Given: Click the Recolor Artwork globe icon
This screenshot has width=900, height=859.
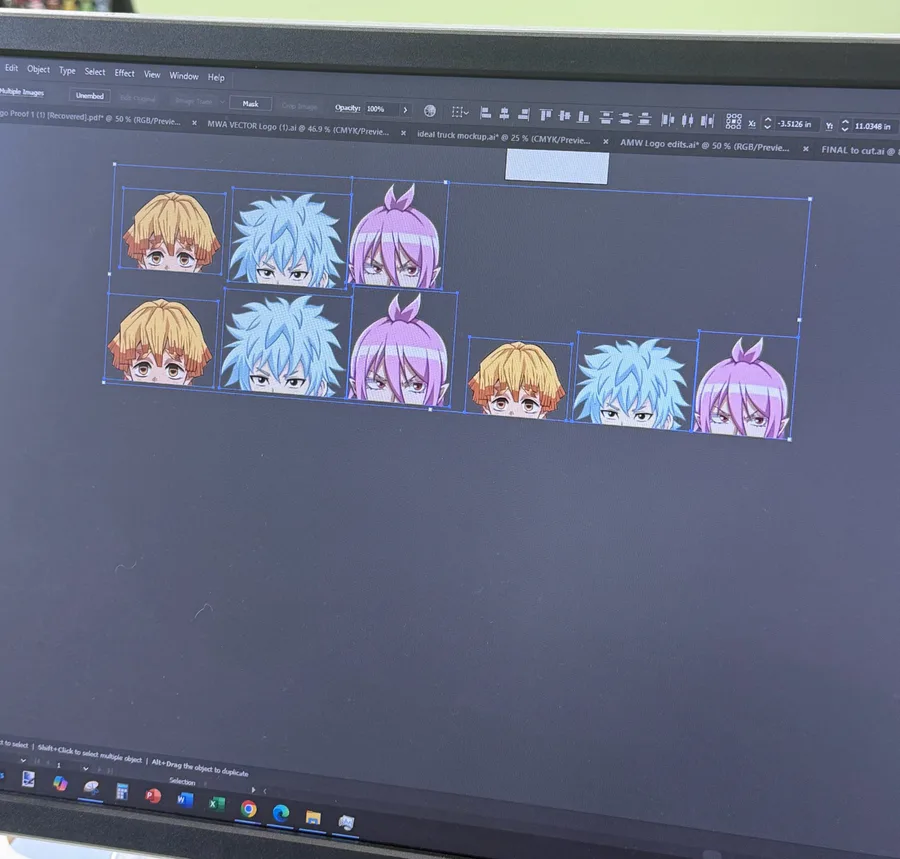Looking at the screenshot, I should [x=429, y=111].
